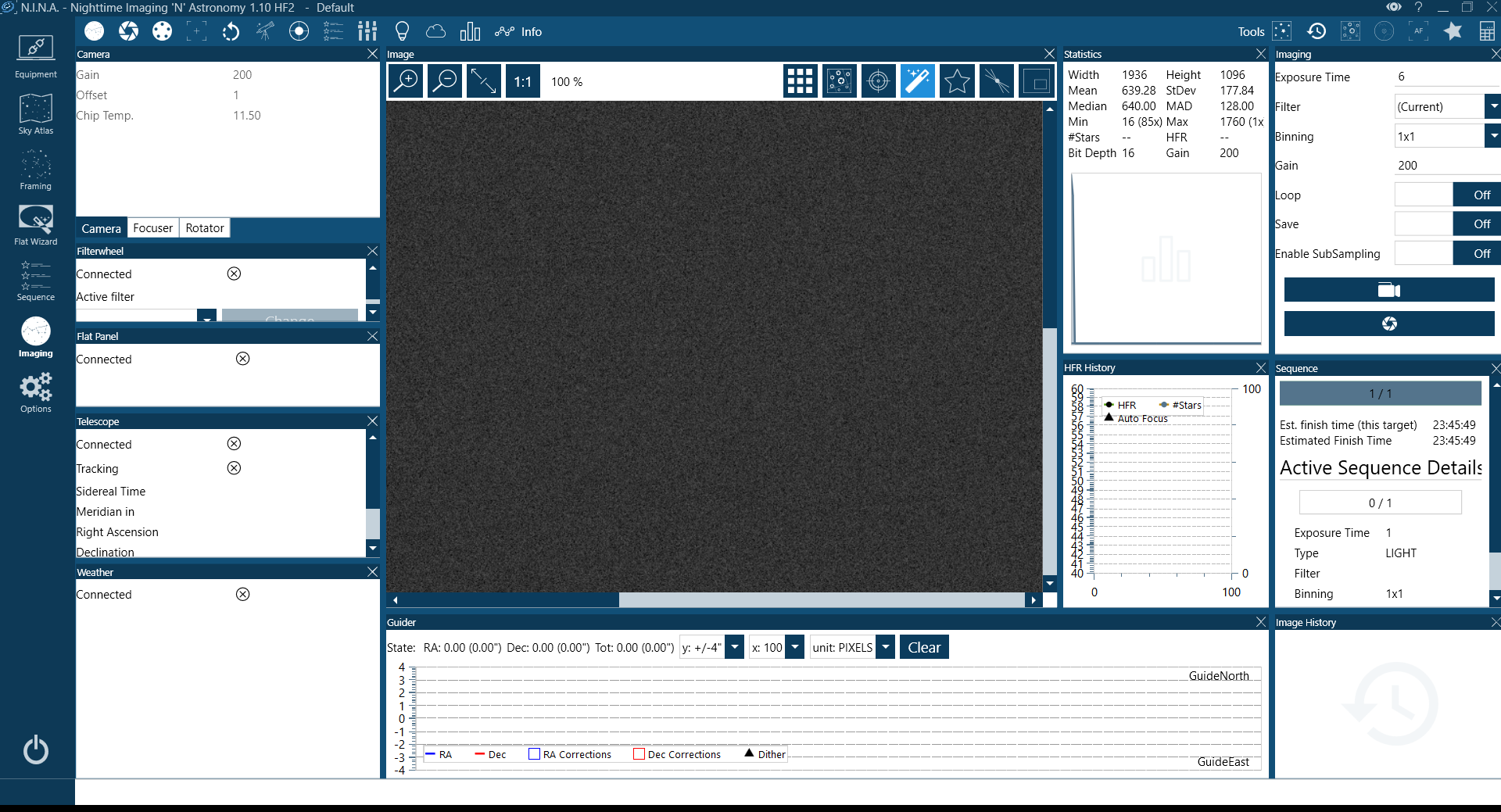Go to Framing in the sidebar

(x=36, y=170)
